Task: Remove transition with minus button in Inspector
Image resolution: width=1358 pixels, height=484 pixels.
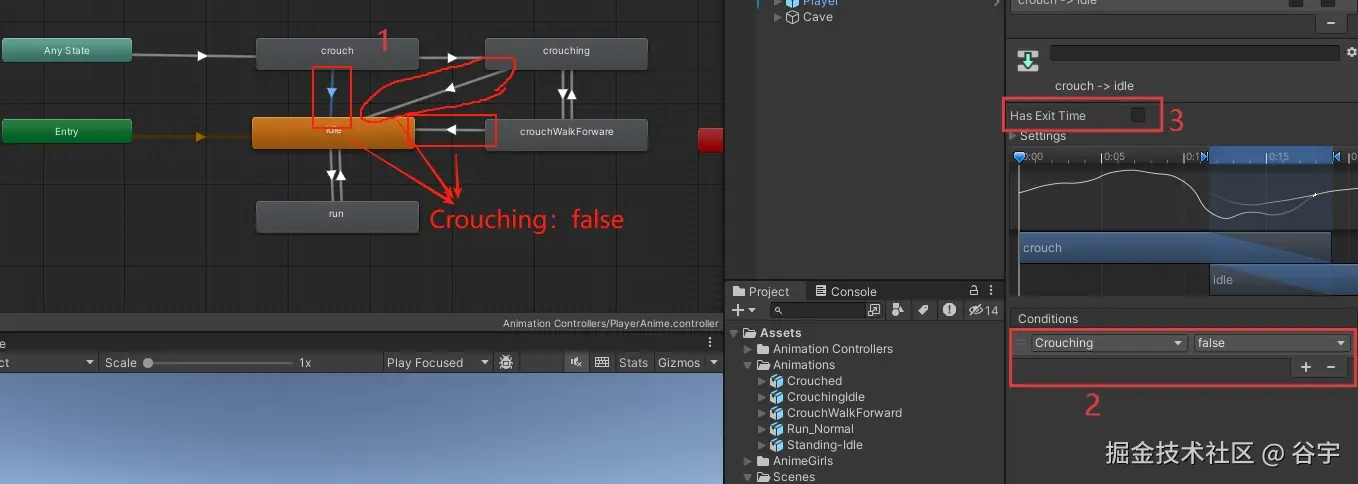Action: [x=1330, y=22]
